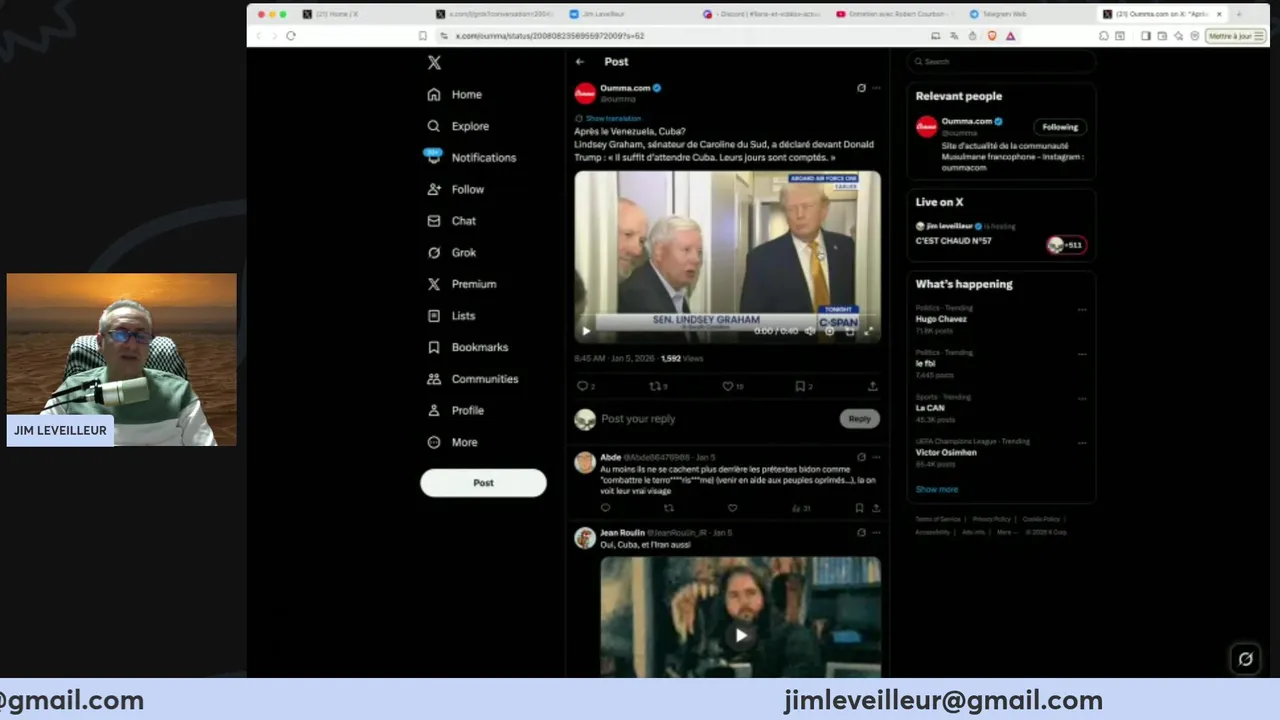Viewport: 1280px width, 720px height.
Task: Go to Profile in the sidebar
Action: [456, 410]
